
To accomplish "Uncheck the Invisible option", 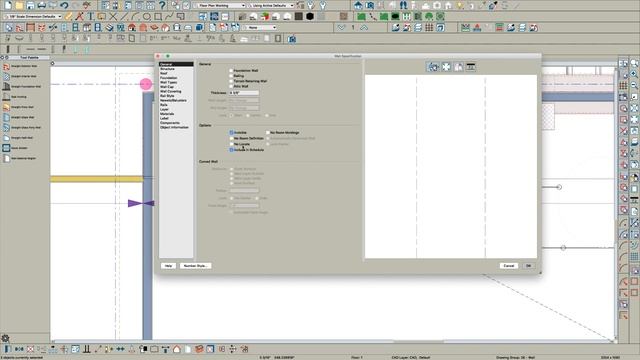I will tap(231, 133).
